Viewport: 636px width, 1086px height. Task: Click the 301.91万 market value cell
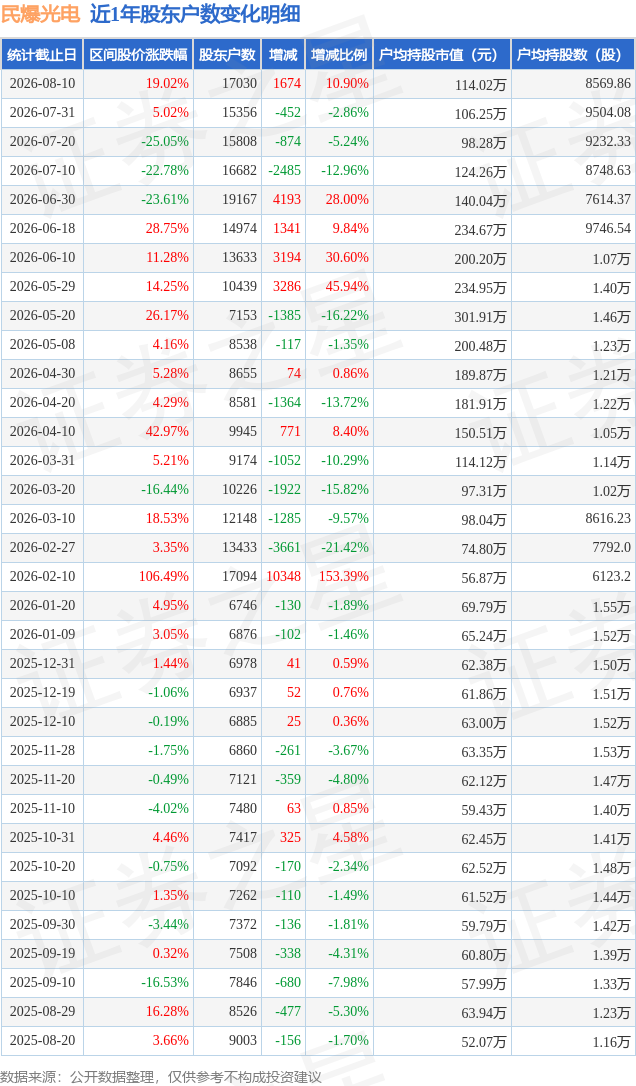(x=484, y=317)
